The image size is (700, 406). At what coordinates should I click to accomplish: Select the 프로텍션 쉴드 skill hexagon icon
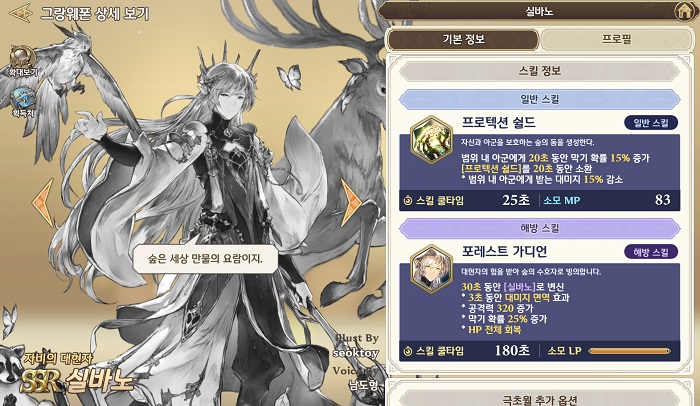point(431,140)
